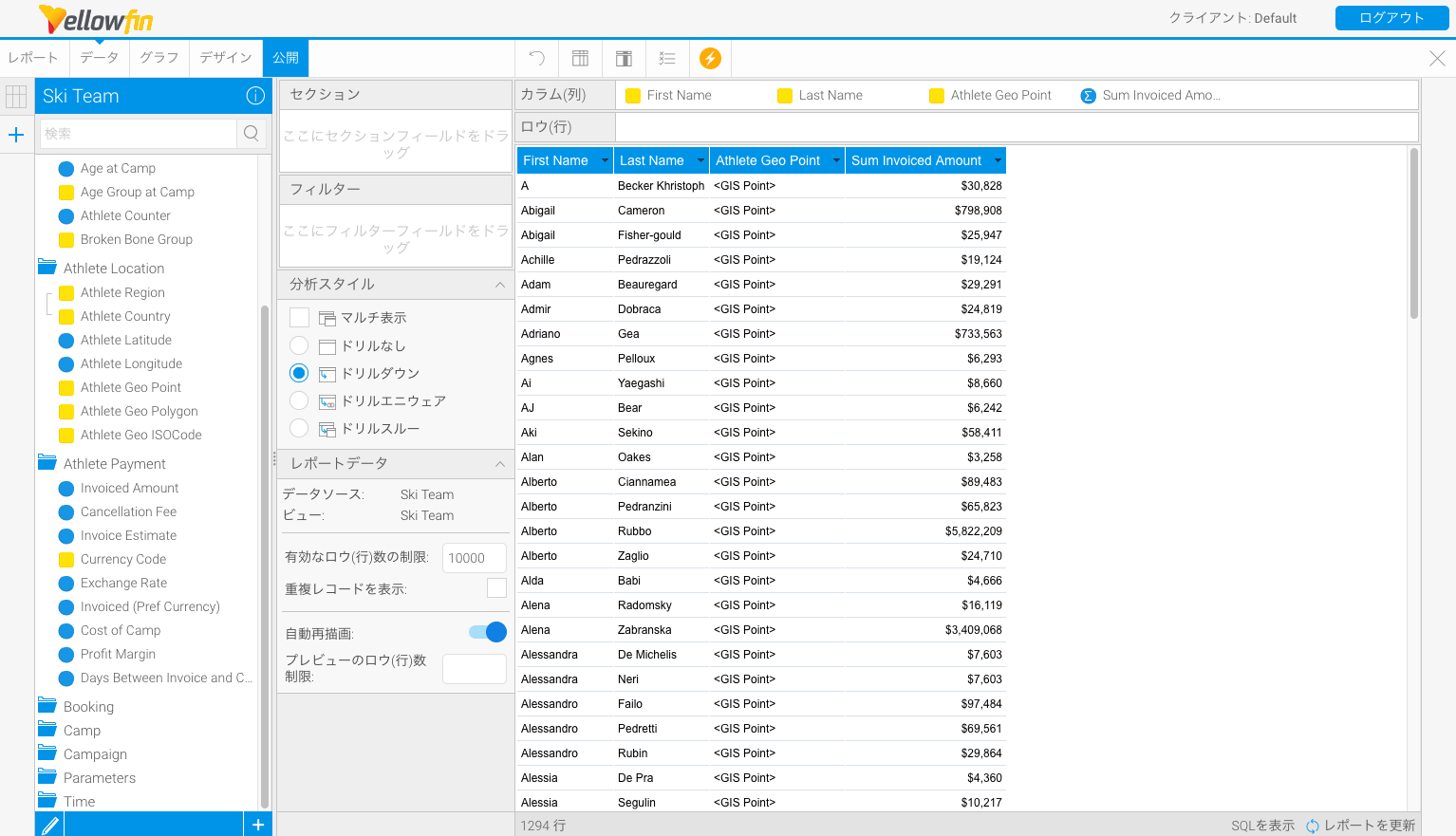Click the Yellowfin logo
Viewport: 1456px width, 836px height.
point(96,19)
